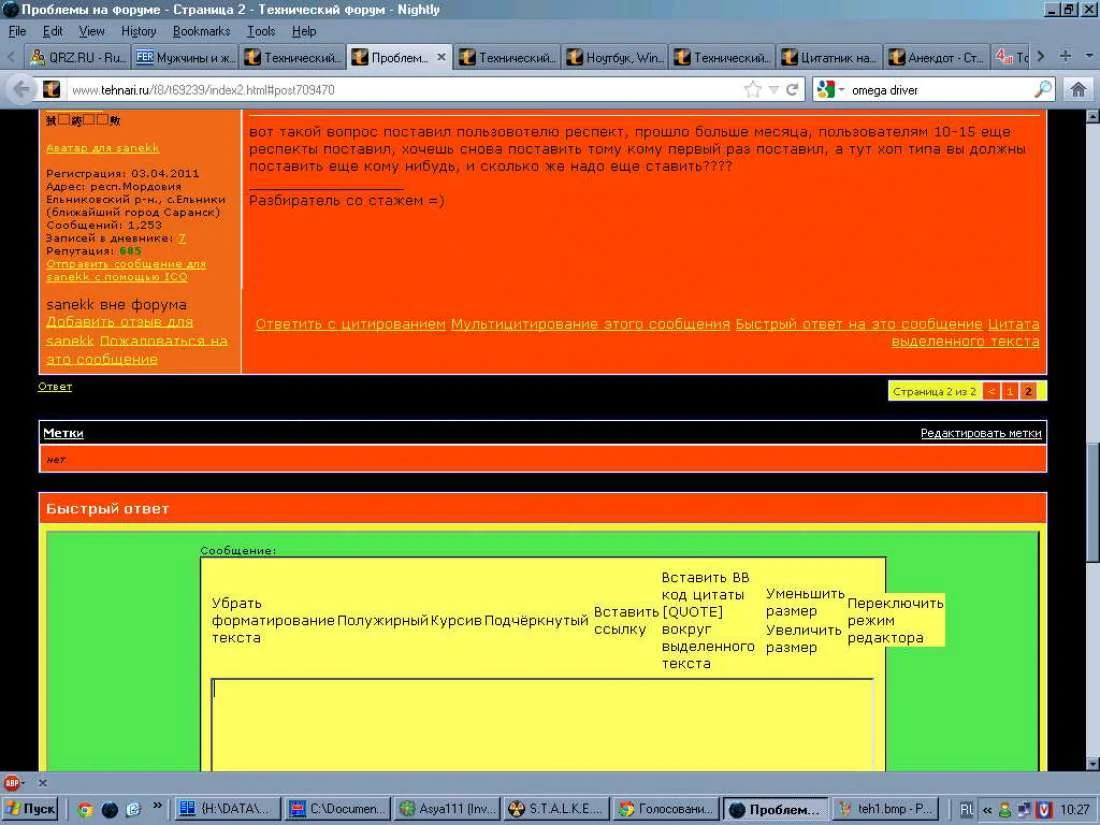Open sanekk's diary entries count link
Screen dimensions: 1100x825
point(182,238)
